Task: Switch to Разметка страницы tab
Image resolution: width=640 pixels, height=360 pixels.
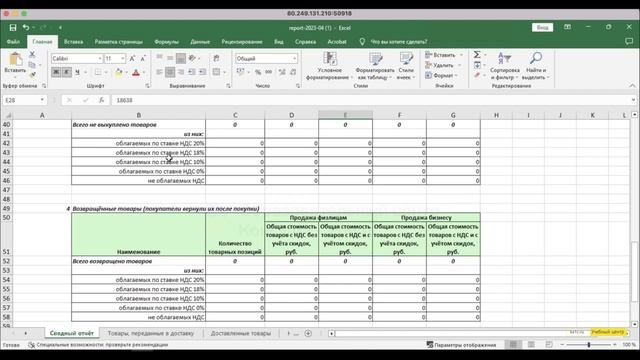Action: tap(119, 42)
